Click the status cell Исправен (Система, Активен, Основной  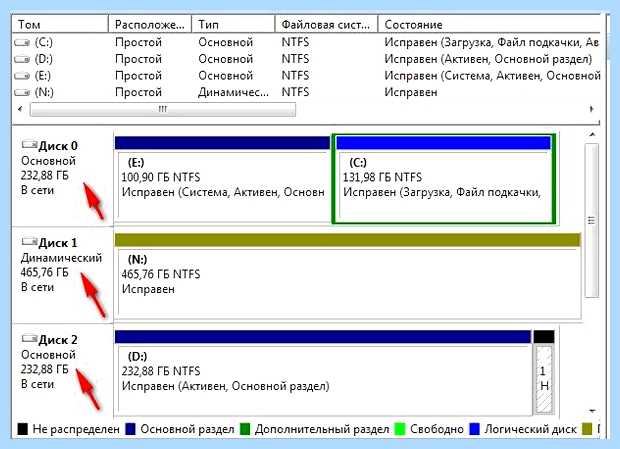(x=492, y=75)
